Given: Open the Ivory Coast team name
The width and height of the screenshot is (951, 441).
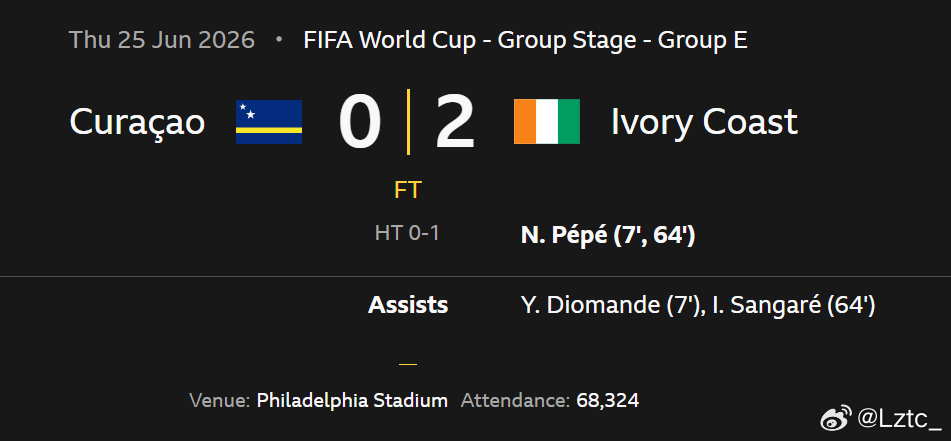Looking at the screenshot, I should (x=704, y=123).
